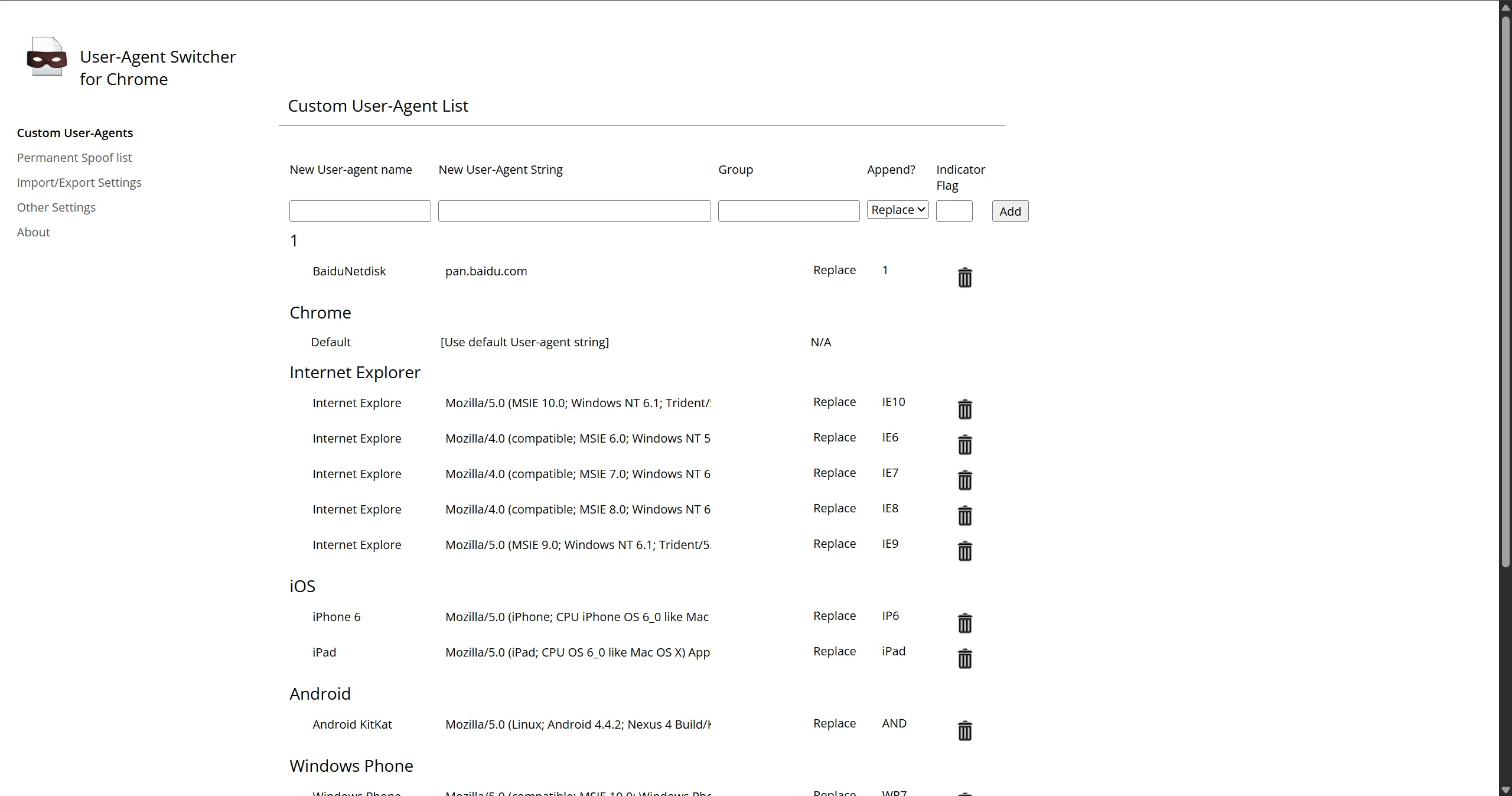Delete the iPad user-agent entry

coord(964,658)
